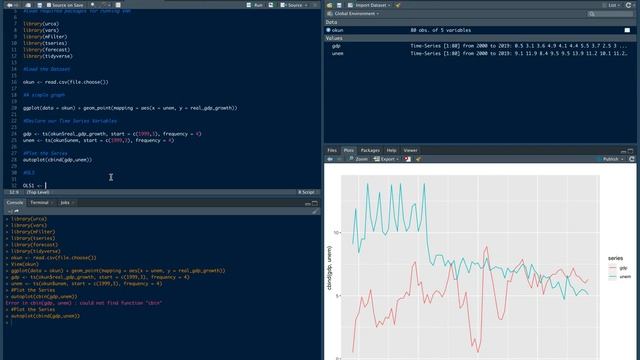
Task: Show document outline icon
Action: pos(315,5)
